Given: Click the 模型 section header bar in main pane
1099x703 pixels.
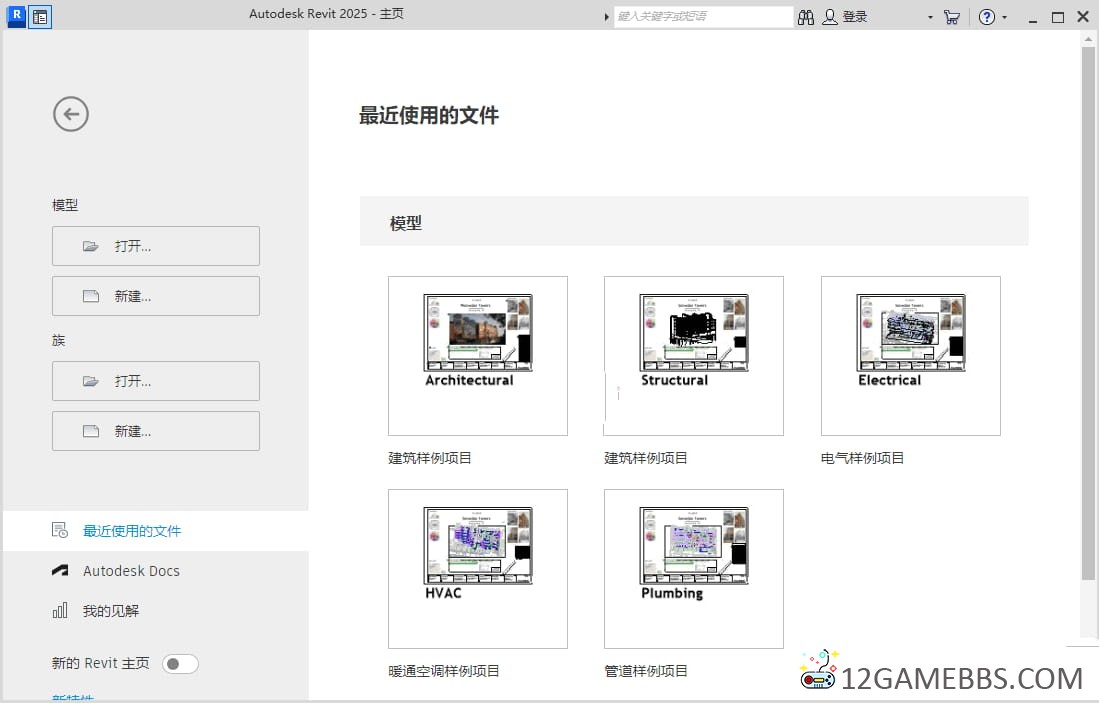Looking at the screenshot, I should (694, 221).
